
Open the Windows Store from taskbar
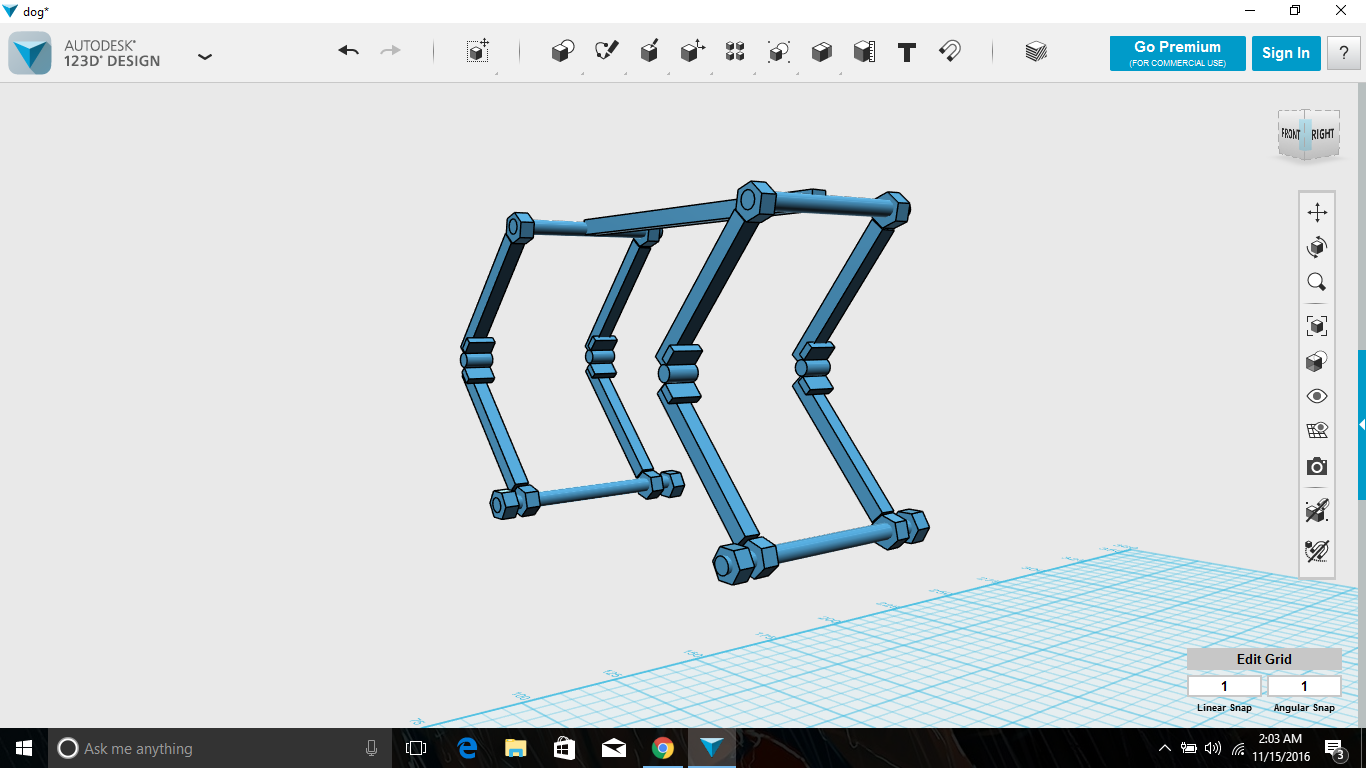pos(564,748)
